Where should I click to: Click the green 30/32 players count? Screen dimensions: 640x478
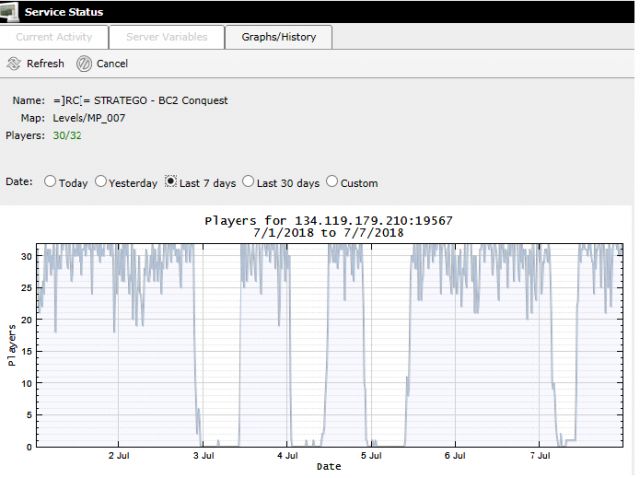pyautogui.click(x=63, y=135)
